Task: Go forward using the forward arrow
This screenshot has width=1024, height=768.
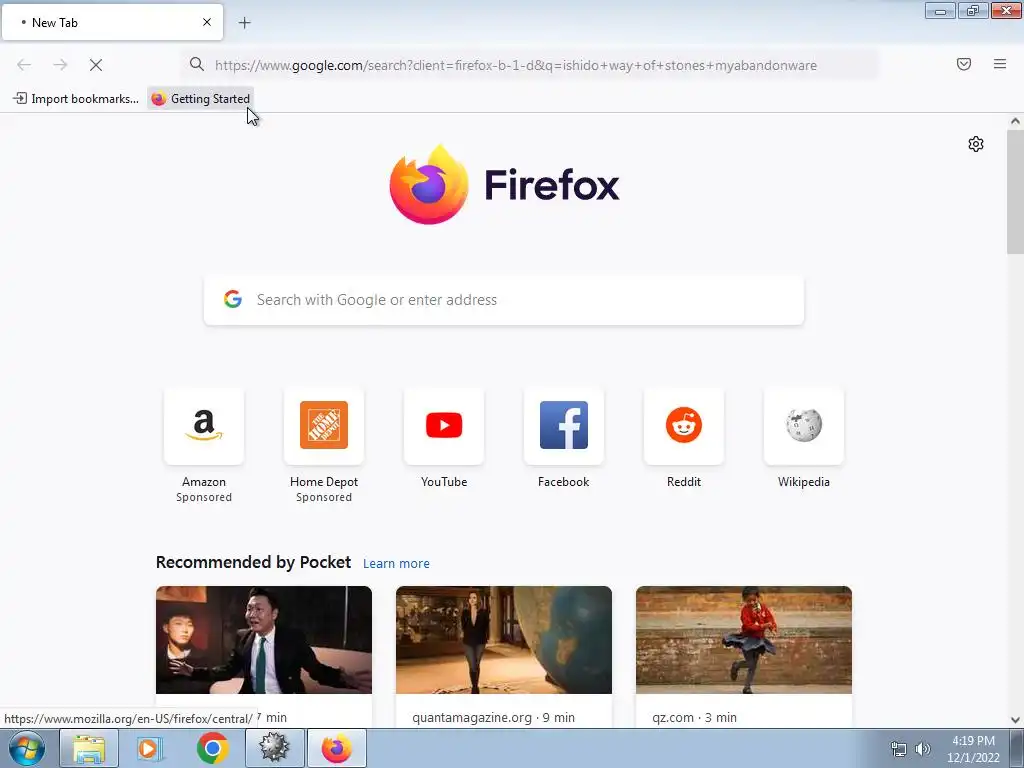Action: 60,65
